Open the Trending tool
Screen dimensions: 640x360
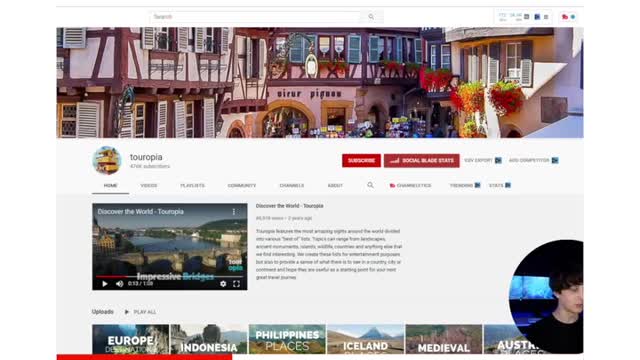[464, 185]
